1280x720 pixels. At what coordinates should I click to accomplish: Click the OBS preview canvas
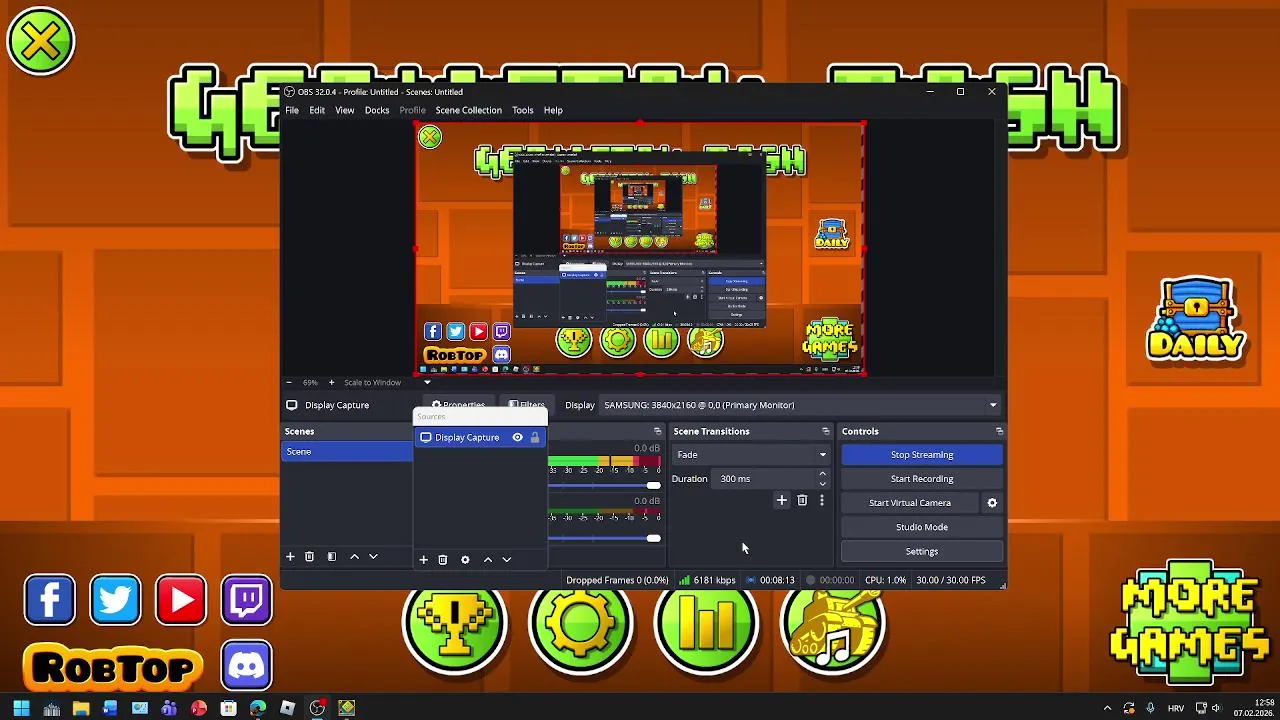point(640,248)
